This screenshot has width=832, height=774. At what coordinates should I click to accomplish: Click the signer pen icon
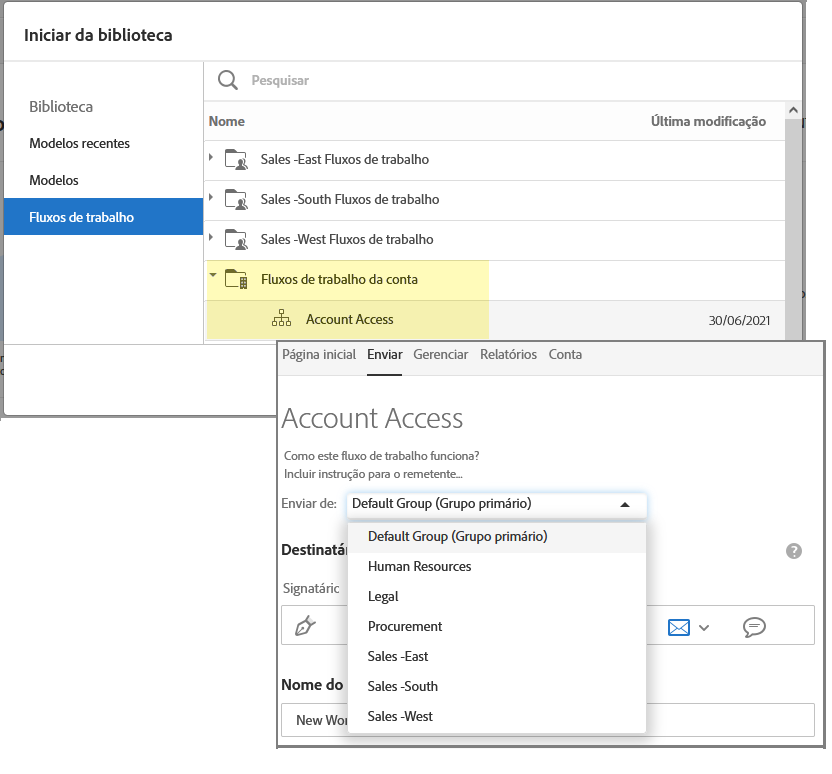pos(305,626)
